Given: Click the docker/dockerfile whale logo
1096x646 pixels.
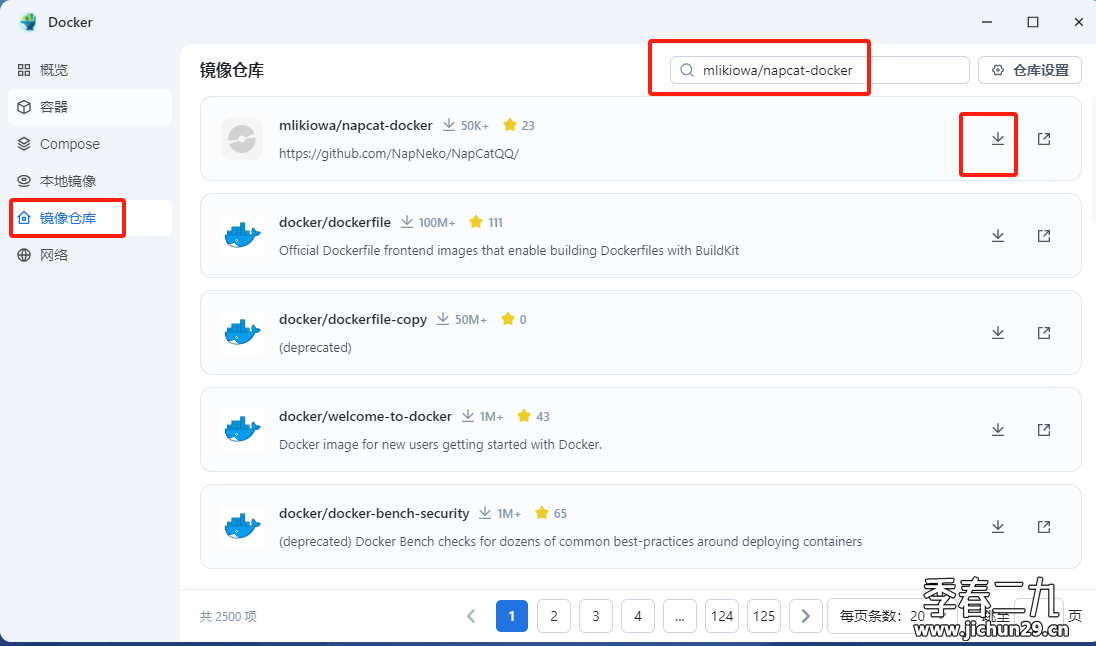Looking at the screenshot, I should (x=242, y=236).
